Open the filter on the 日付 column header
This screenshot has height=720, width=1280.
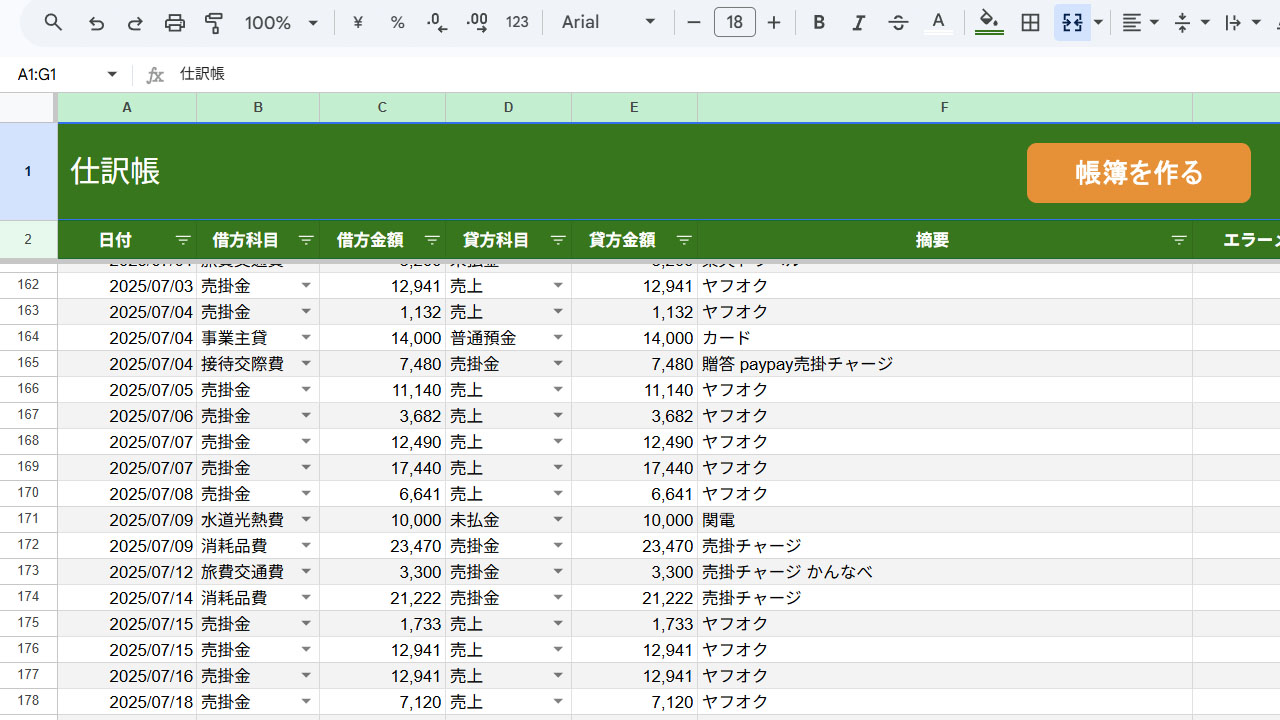point(182,240)
